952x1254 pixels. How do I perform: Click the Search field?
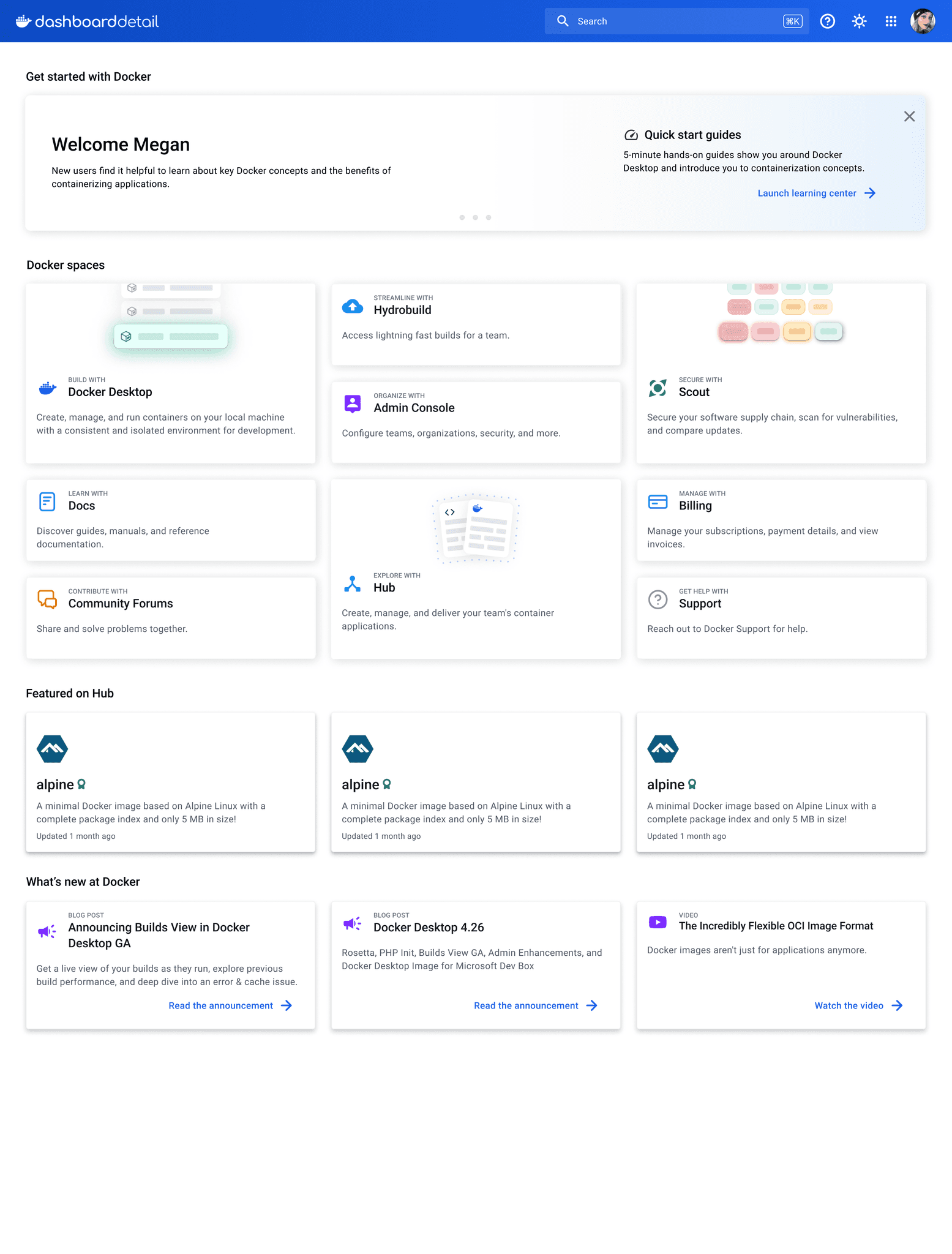[677, 21]
